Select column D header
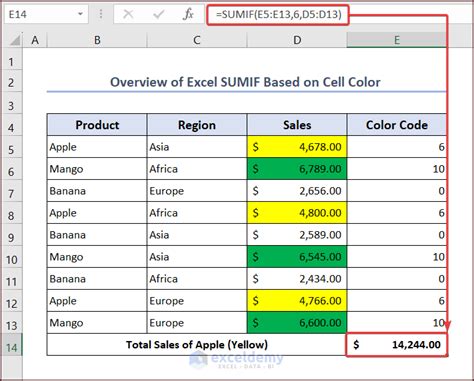 pos(297,40)
